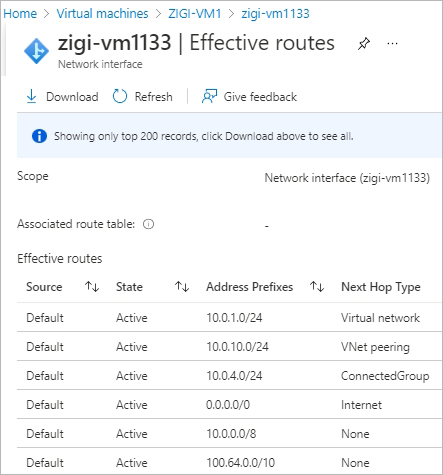Sort routes by State column arrows
Image resolution: width=443 pixels, height=475 pixels.
(x=182, y=287)
